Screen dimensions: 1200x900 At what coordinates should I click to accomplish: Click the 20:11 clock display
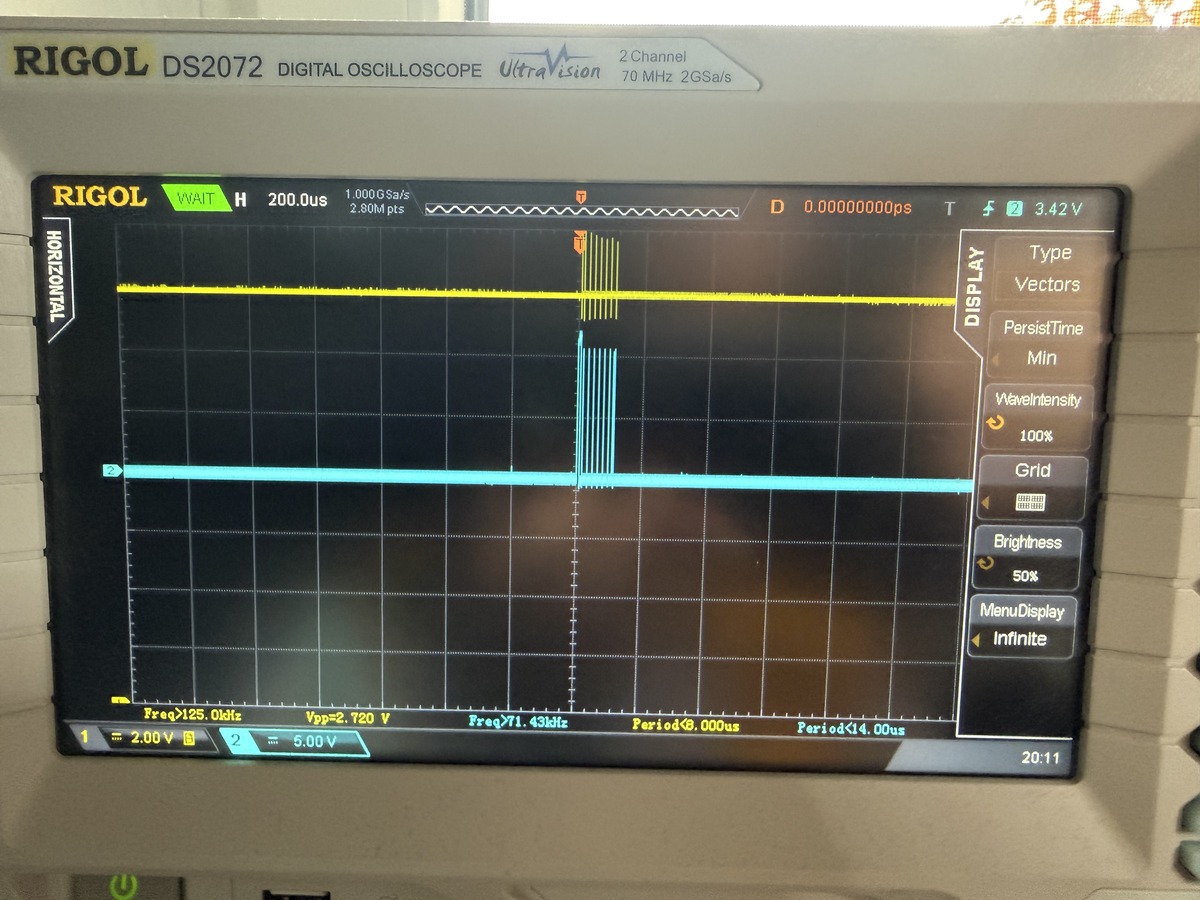pos(1040,758)
